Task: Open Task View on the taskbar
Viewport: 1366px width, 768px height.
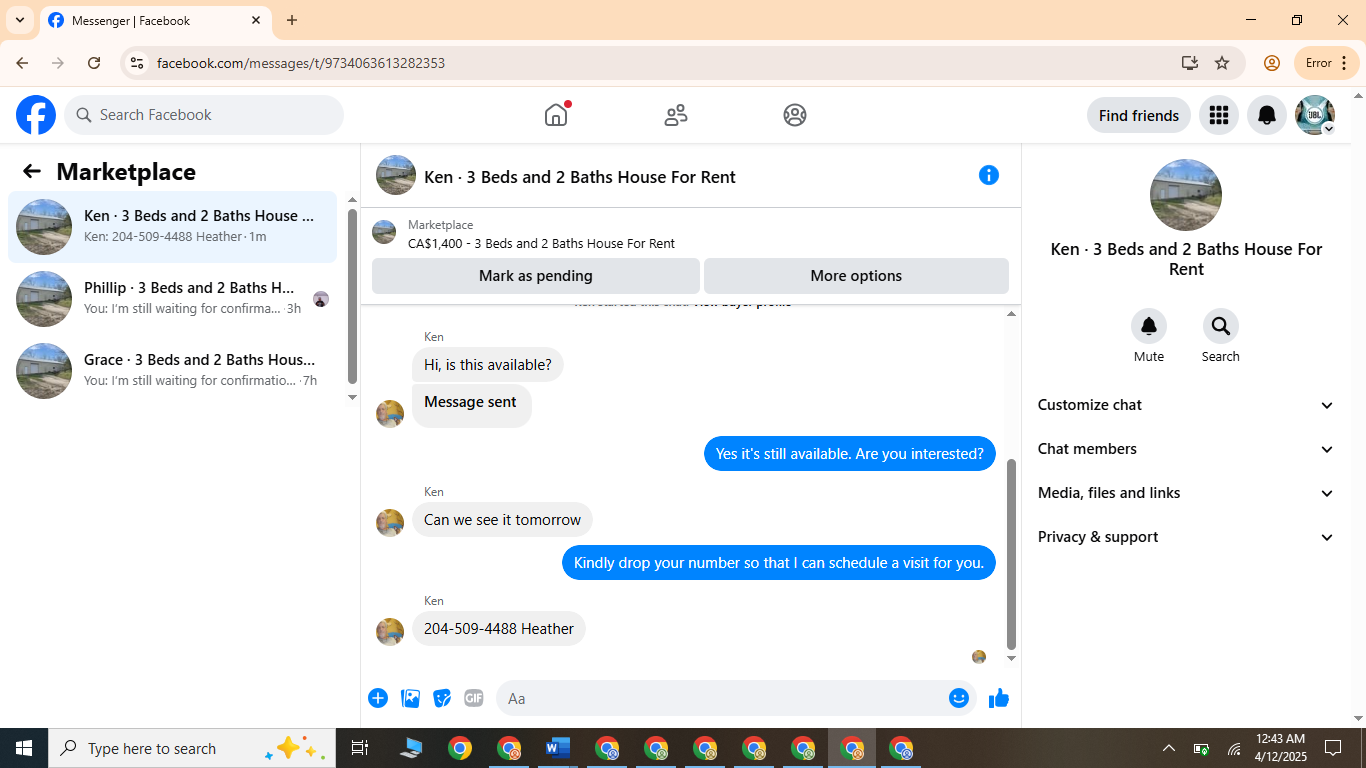Action: tap(360, 748)
